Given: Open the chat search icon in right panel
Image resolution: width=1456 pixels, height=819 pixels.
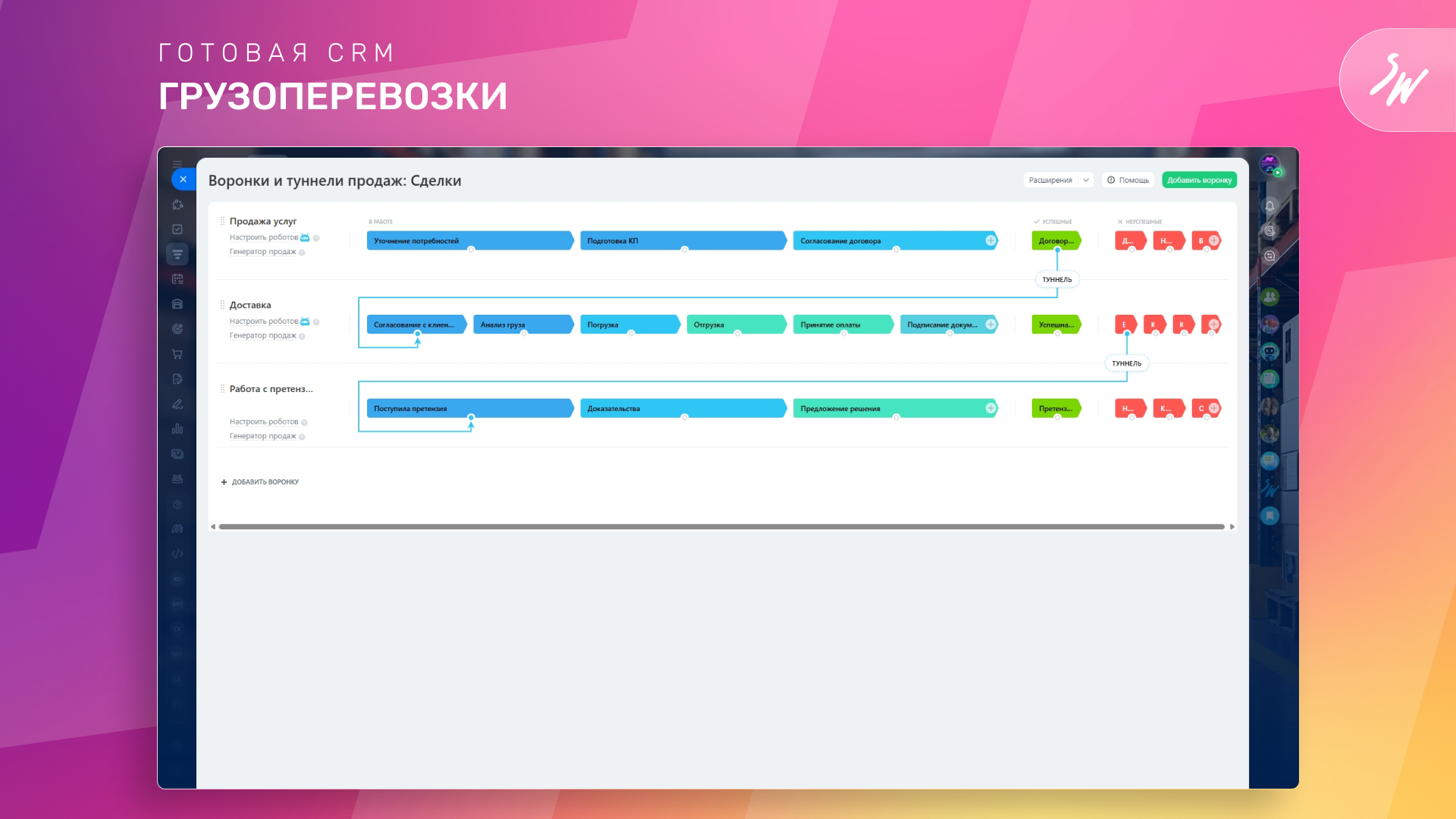Looking at the screenshot, I should click(1270, 256).
